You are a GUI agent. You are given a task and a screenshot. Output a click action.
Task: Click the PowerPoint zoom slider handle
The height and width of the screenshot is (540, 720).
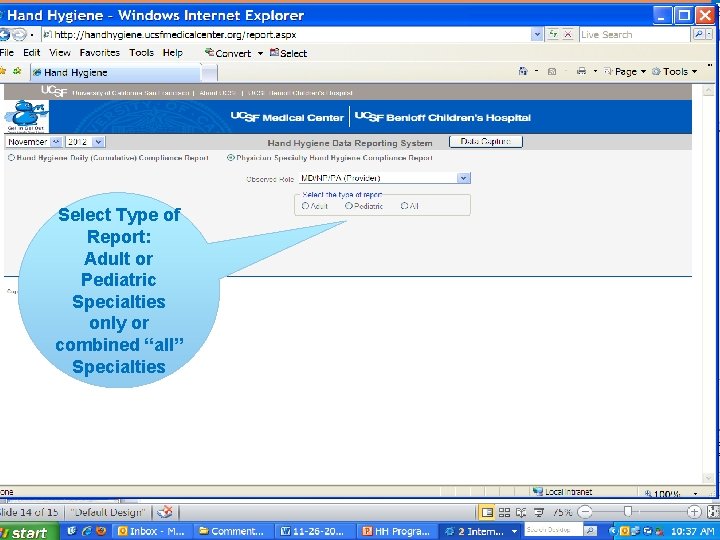pos(628,512)
